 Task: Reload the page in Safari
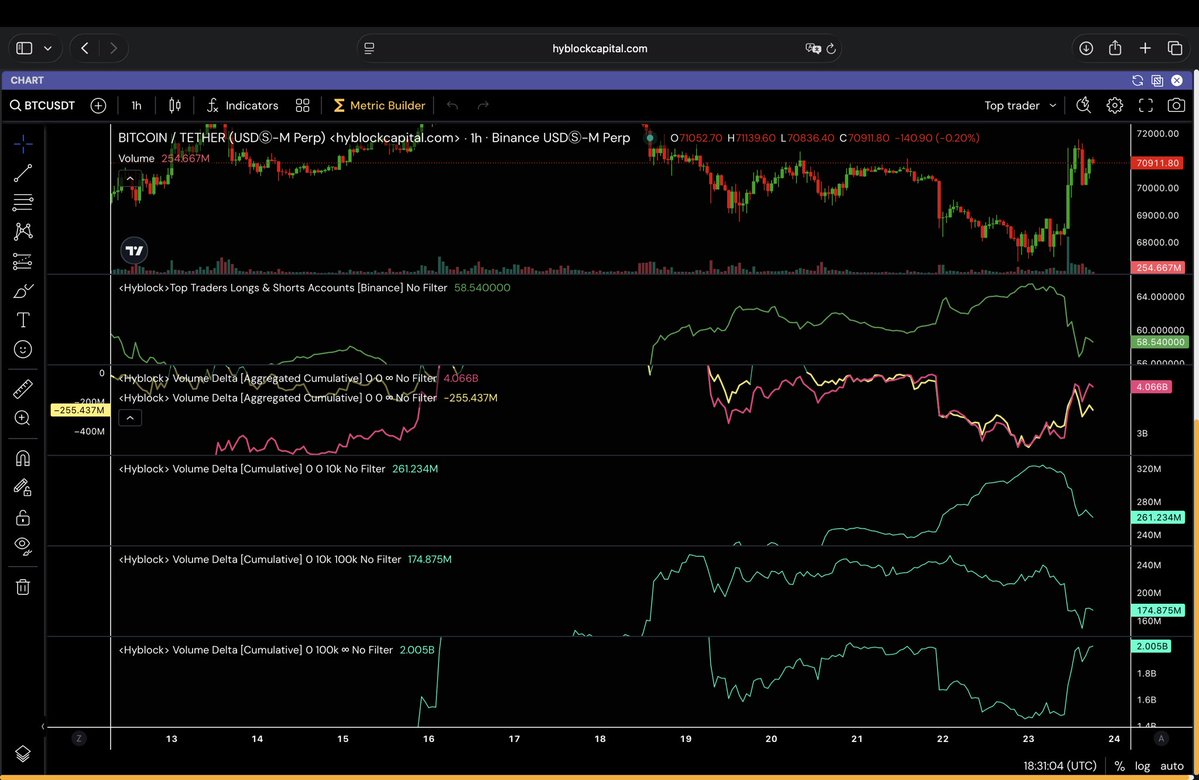[x=831, y=48]
